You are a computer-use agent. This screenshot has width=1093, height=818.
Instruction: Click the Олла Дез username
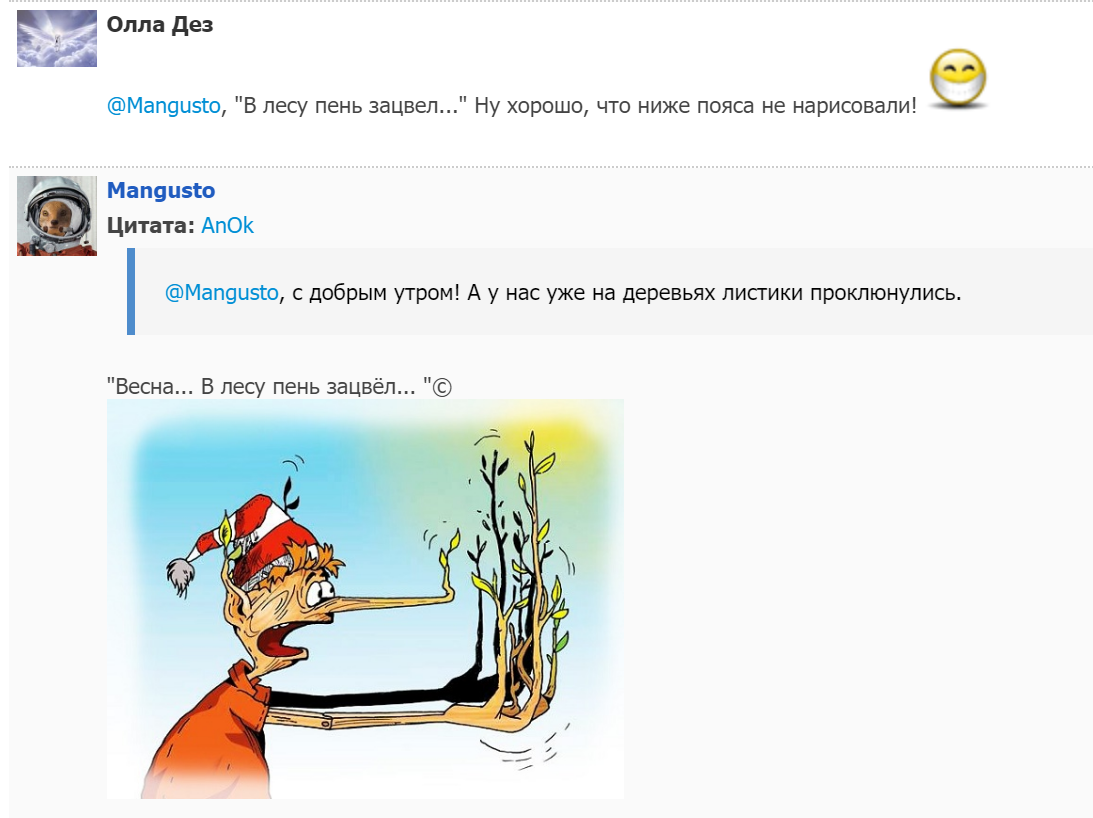tap(160, 24)
